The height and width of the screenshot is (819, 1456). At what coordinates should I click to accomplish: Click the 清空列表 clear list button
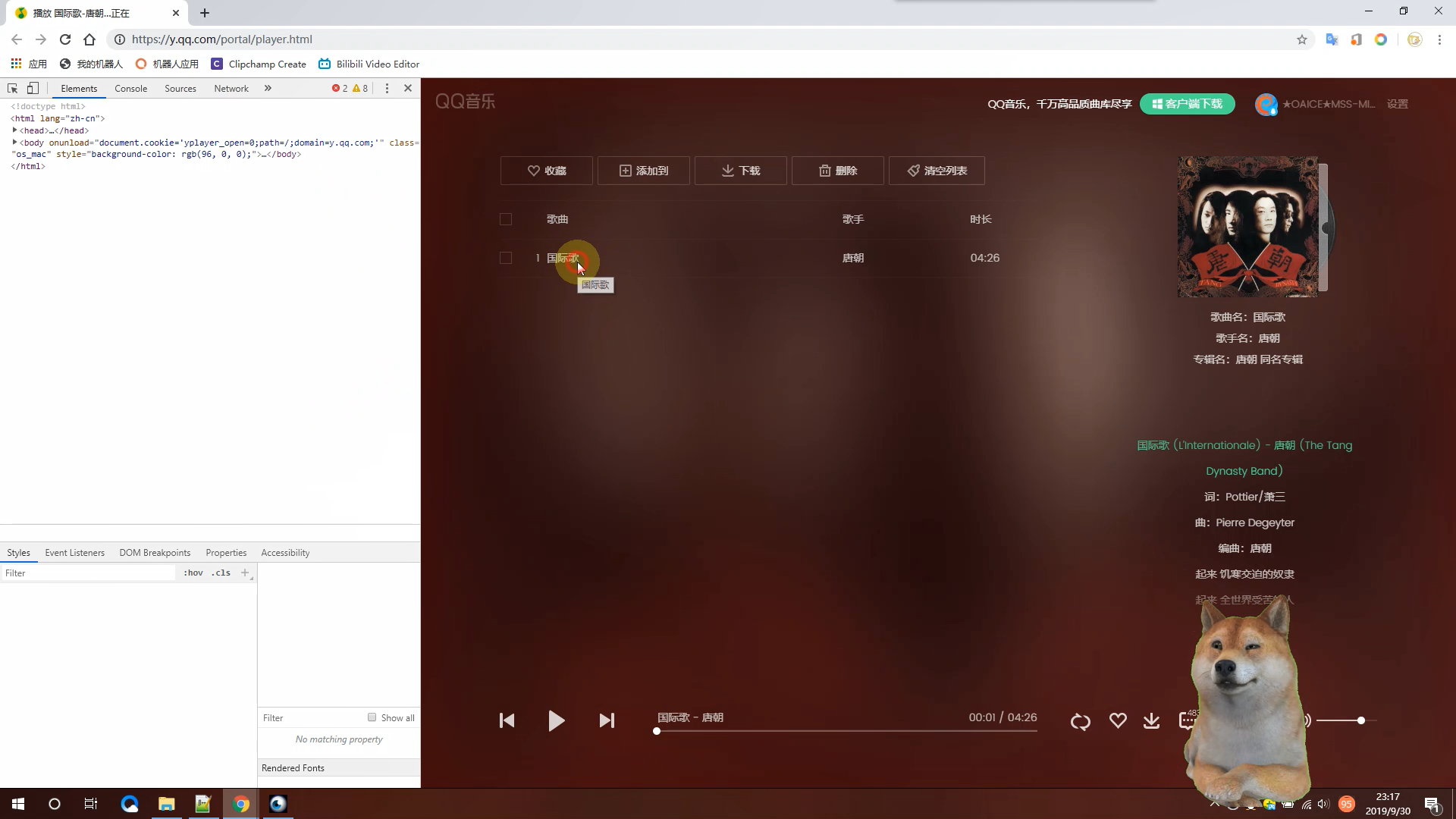[937, 171]
